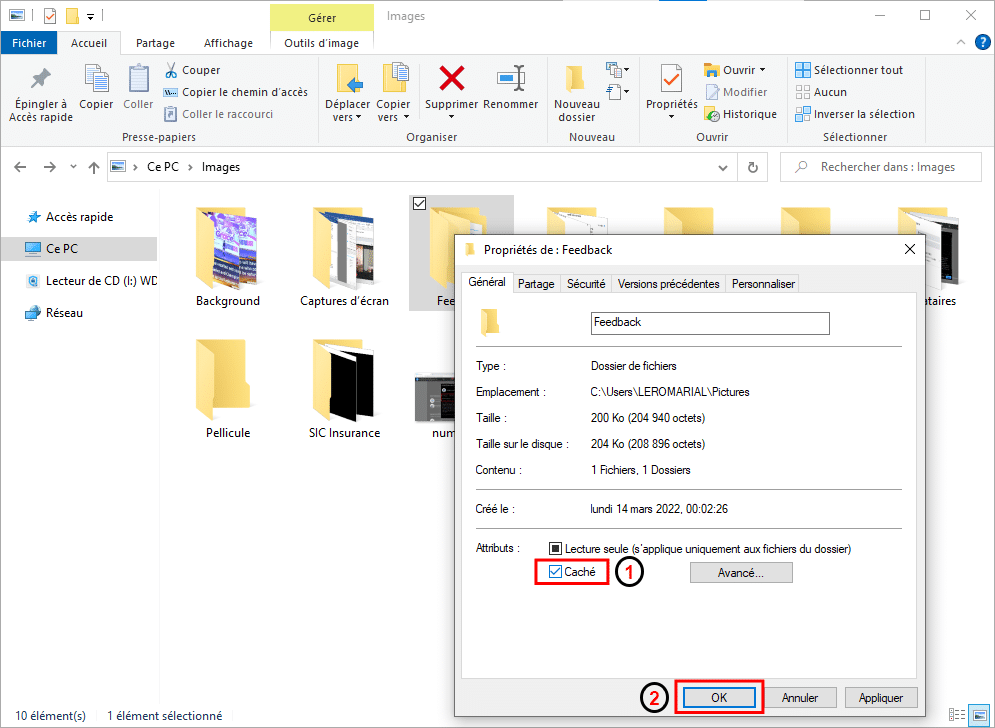
Task: Go back with the left arrow
Action: point(20,167)
